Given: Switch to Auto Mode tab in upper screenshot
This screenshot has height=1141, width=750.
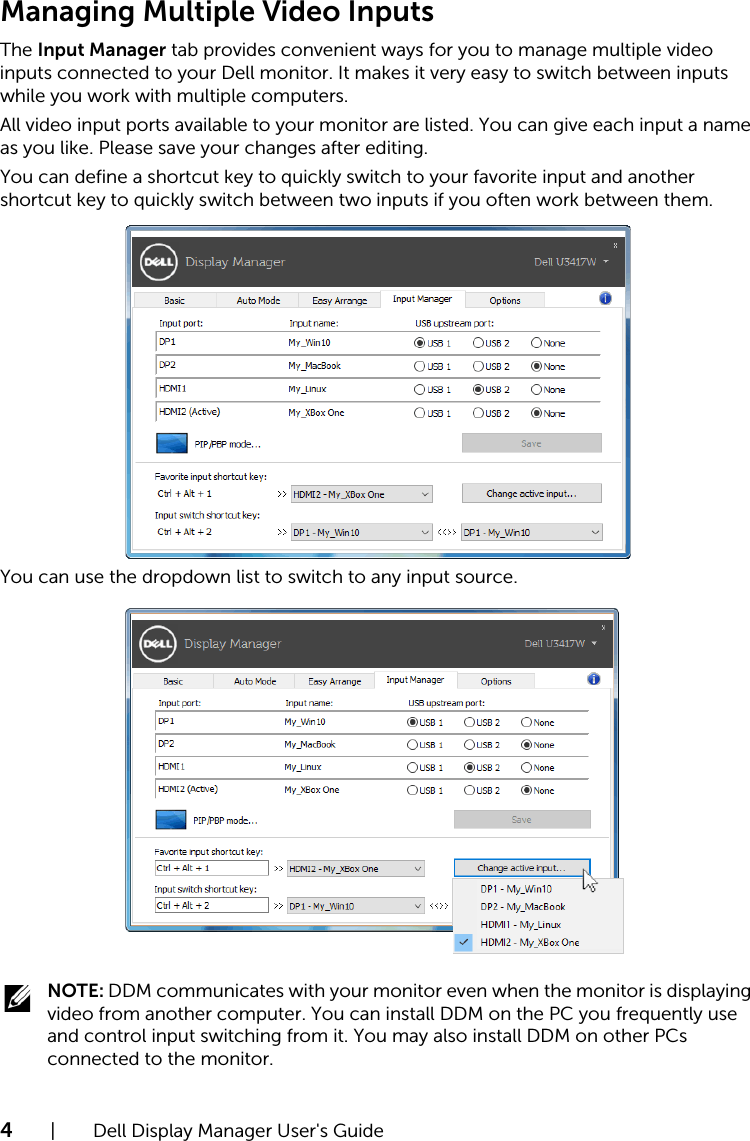Looking at the screenshot, I should point(258,301).
